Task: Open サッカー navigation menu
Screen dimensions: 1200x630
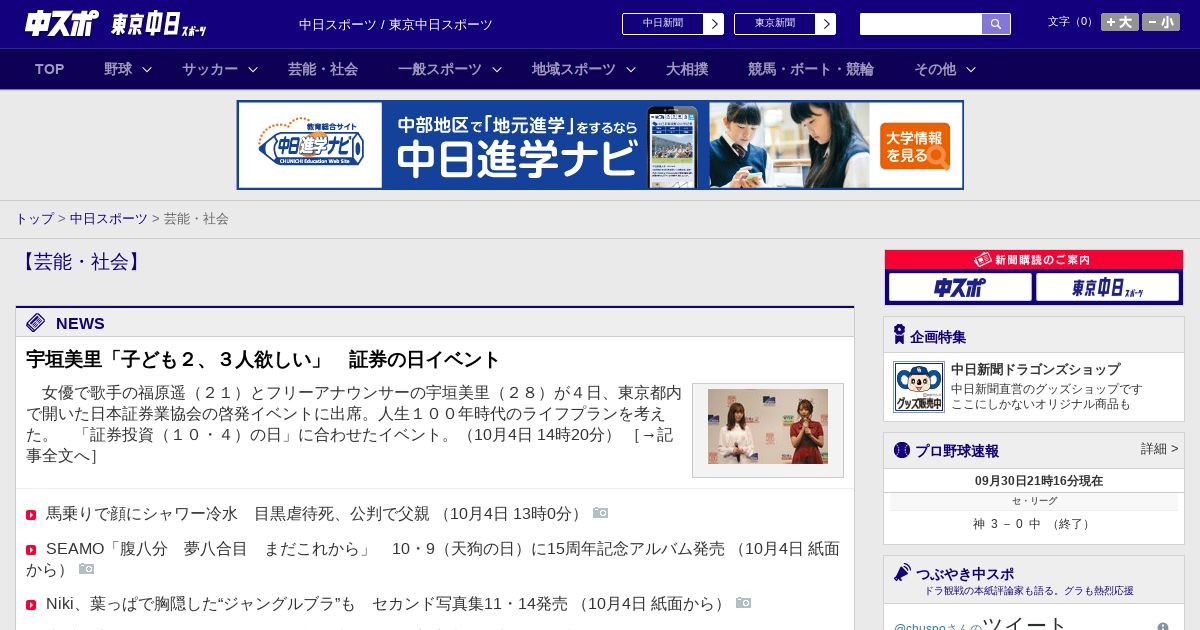Action: click(210, 69)
